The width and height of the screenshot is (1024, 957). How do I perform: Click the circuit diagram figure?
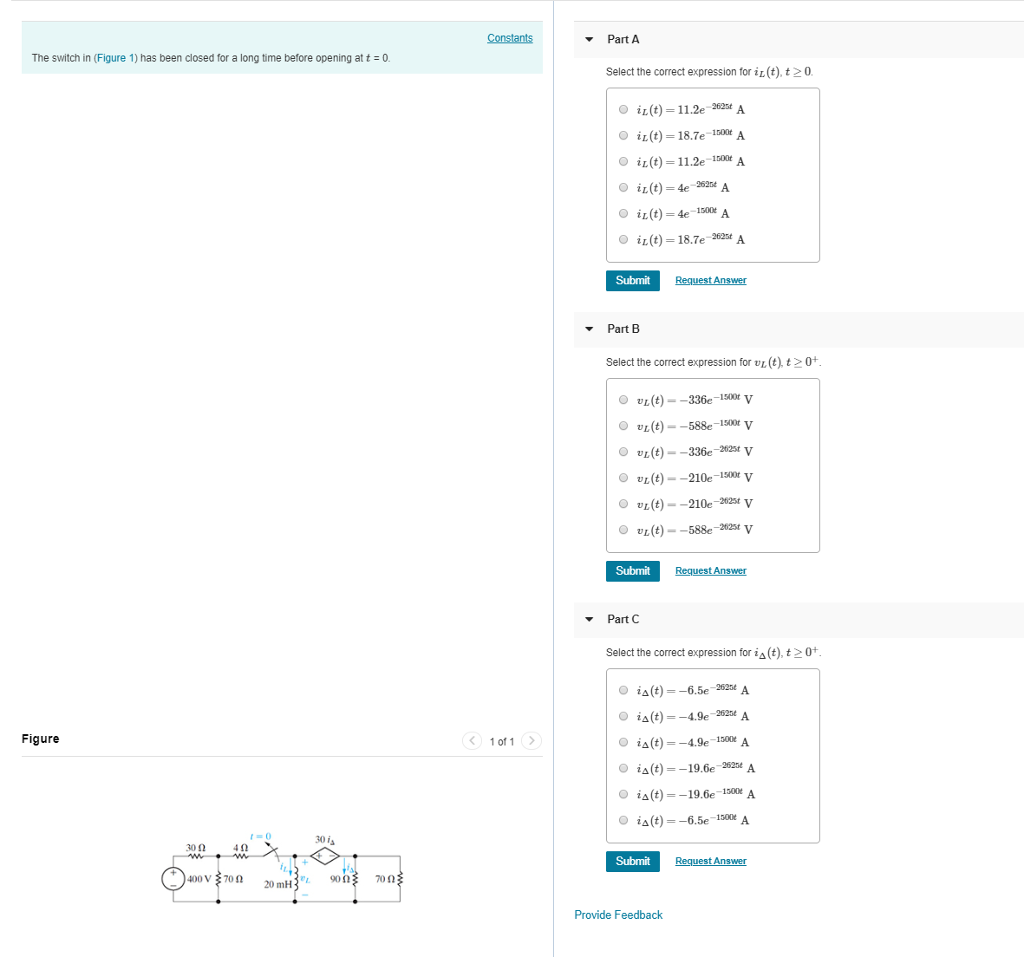[x=282, y=868]
